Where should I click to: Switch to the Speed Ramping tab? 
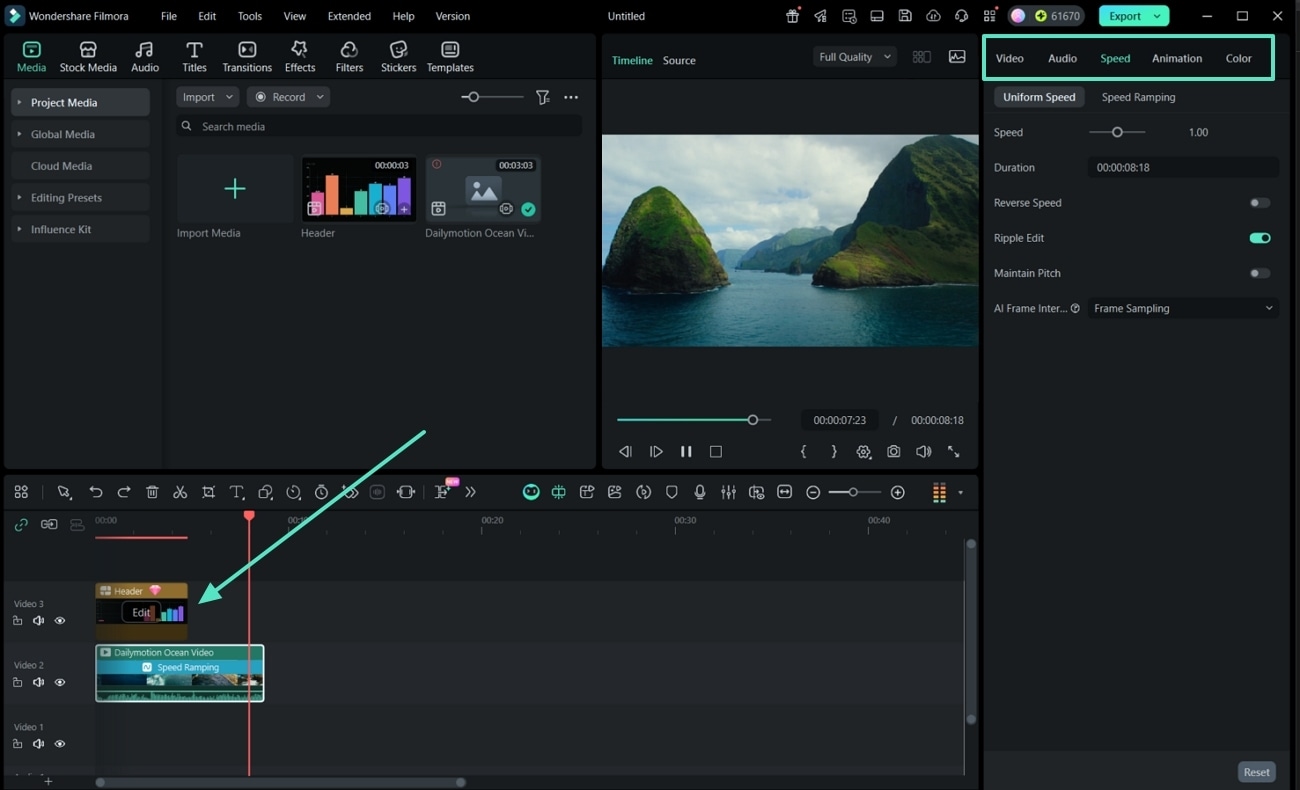coord(1138,96)
